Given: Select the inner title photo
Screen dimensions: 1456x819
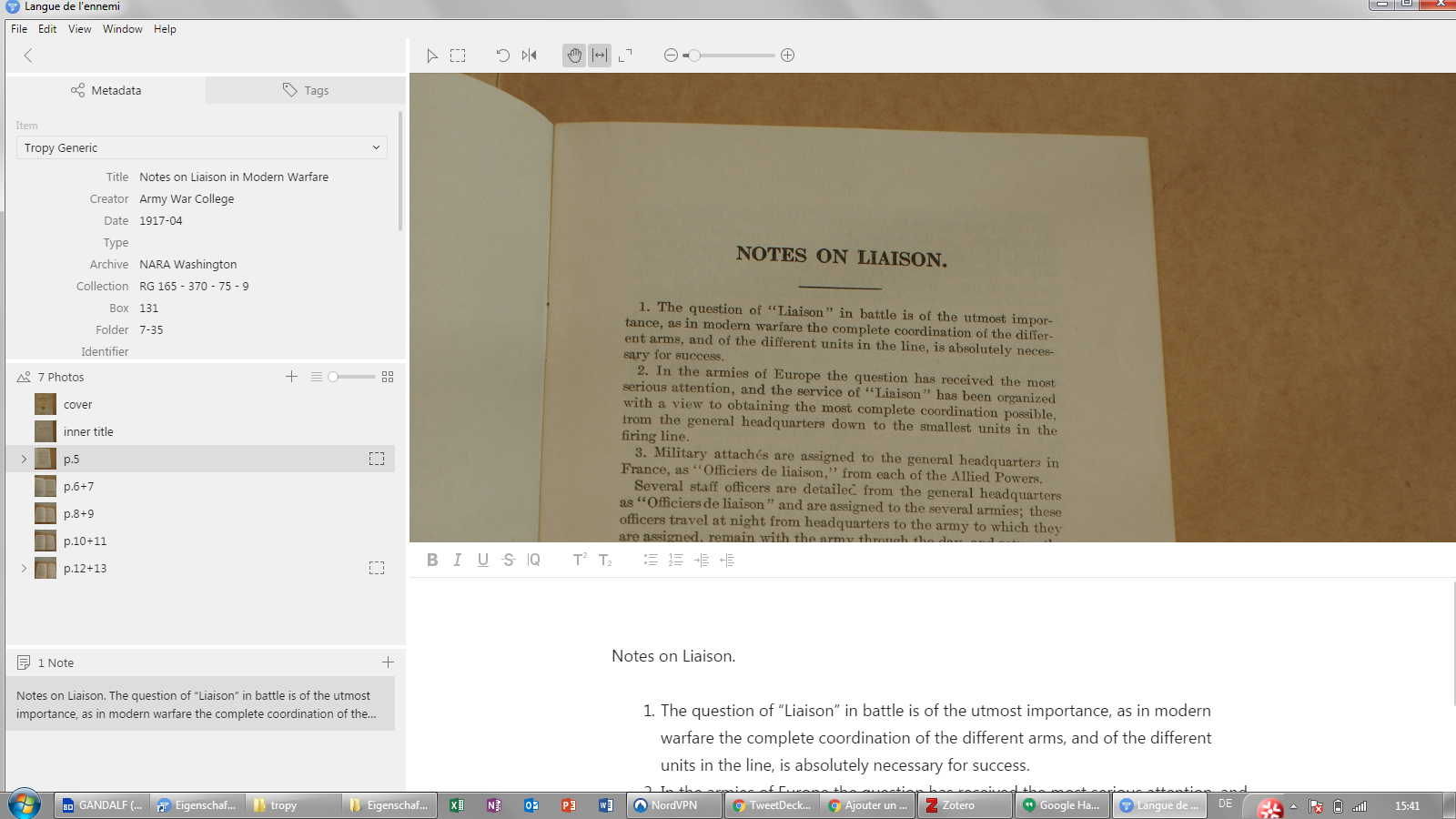Looking at the screenshot, I should (x=200, y=431).
